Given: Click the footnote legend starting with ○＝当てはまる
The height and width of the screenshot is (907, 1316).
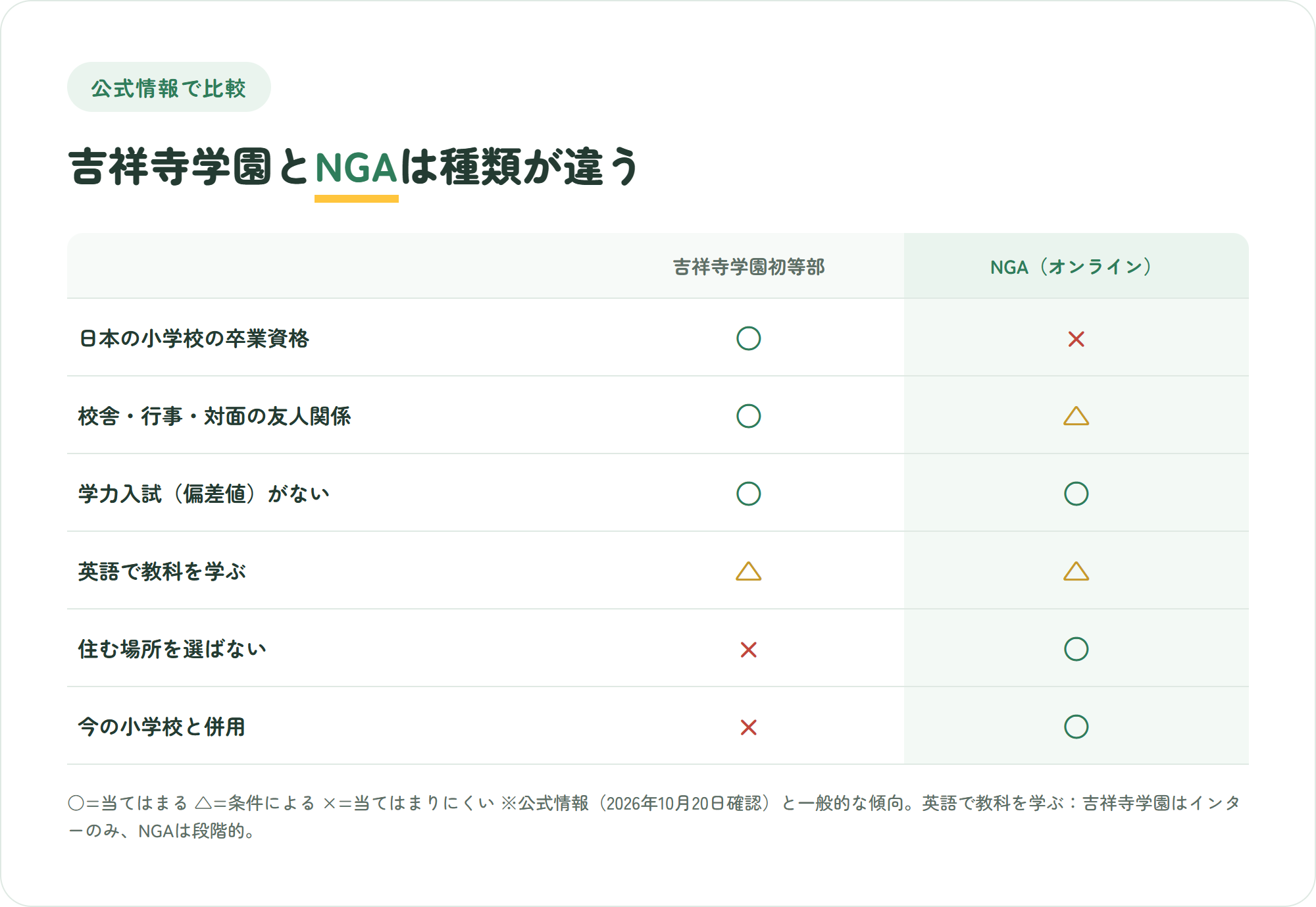Looking at the screenshot, I should click(655, 817).
